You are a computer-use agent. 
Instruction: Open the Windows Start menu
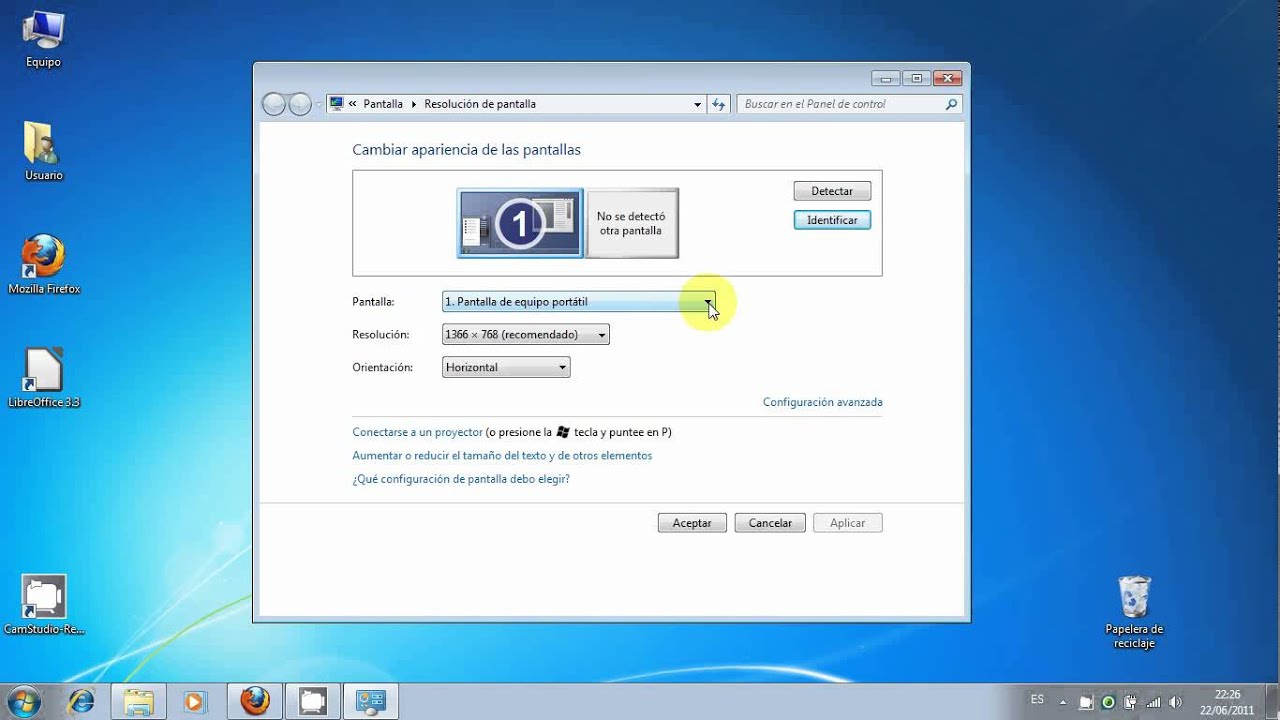tap(24, 701)
